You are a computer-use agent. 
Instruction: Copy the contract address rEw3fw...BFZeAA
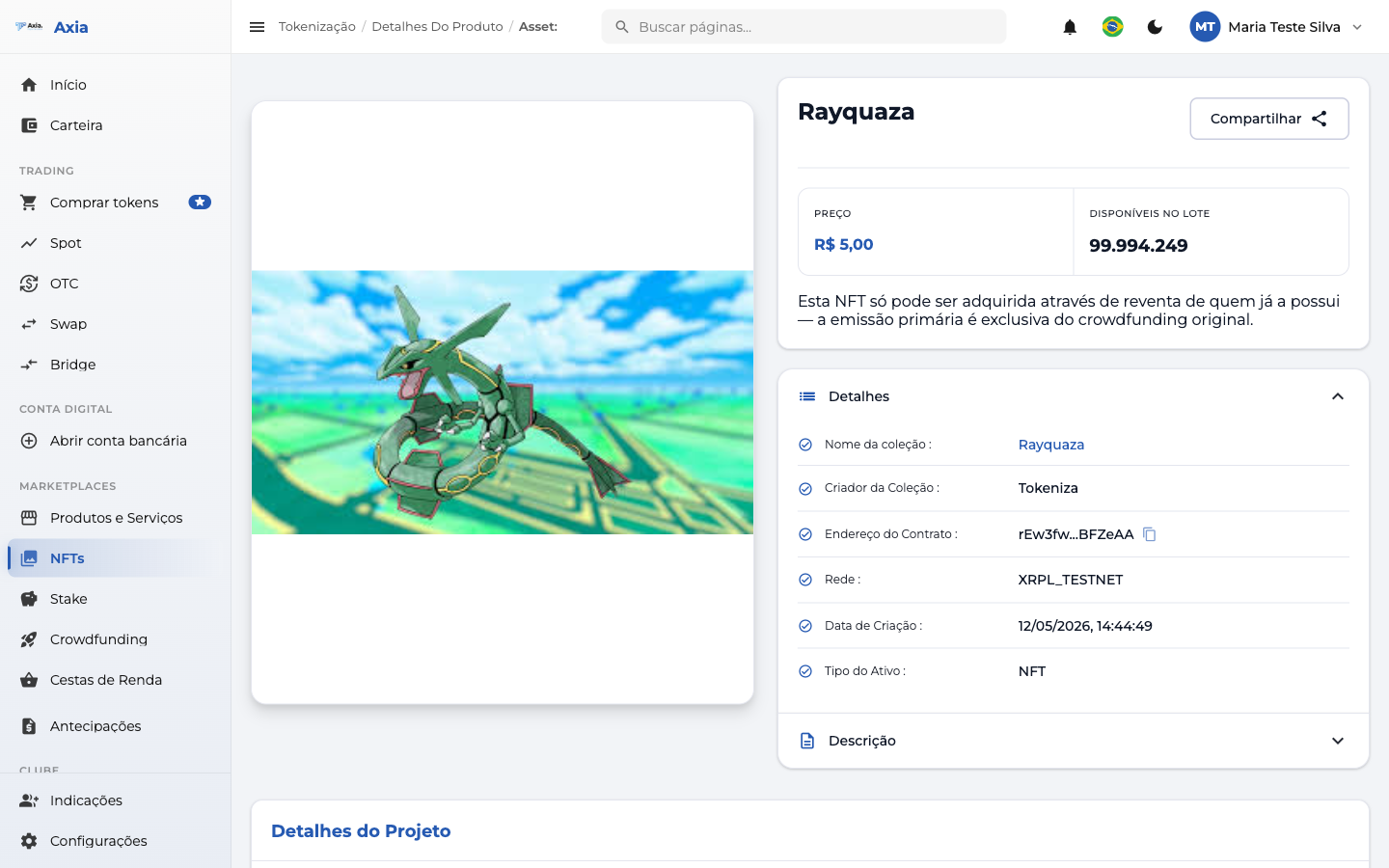click(1150, 534)
